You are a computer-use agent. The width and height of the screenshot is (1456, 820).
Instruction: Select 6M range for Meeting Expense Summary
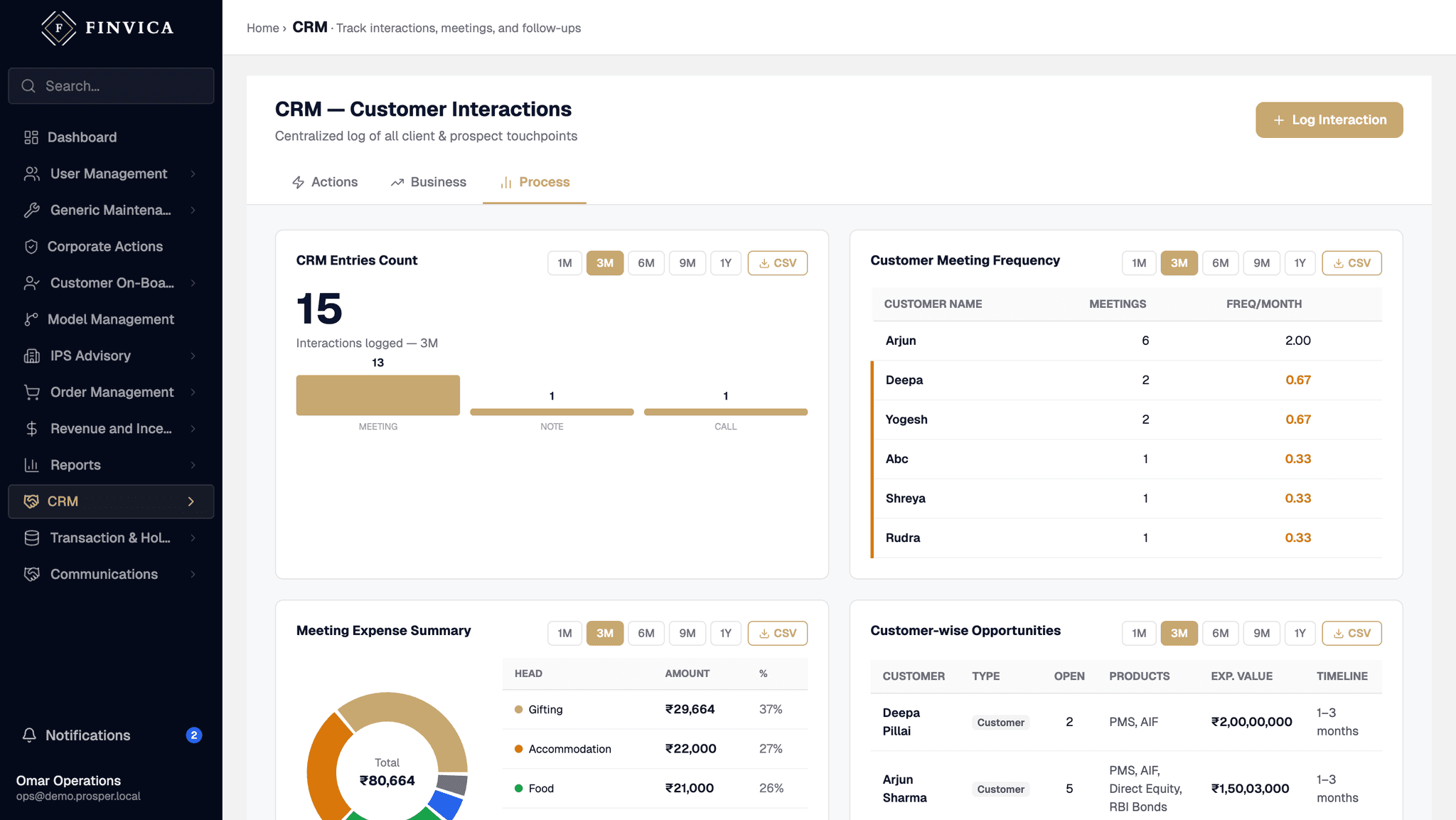(646, 633)
